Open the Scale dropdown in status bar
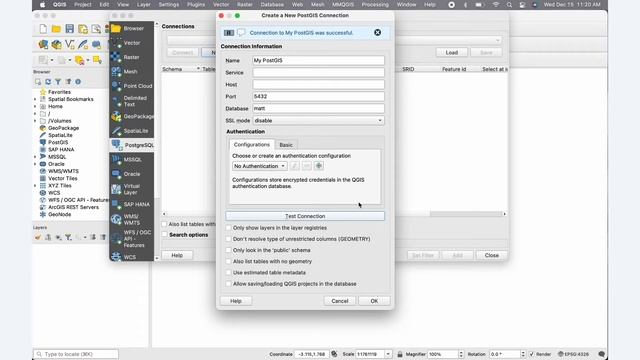This screenshot has height=360, width=640. 388,354
